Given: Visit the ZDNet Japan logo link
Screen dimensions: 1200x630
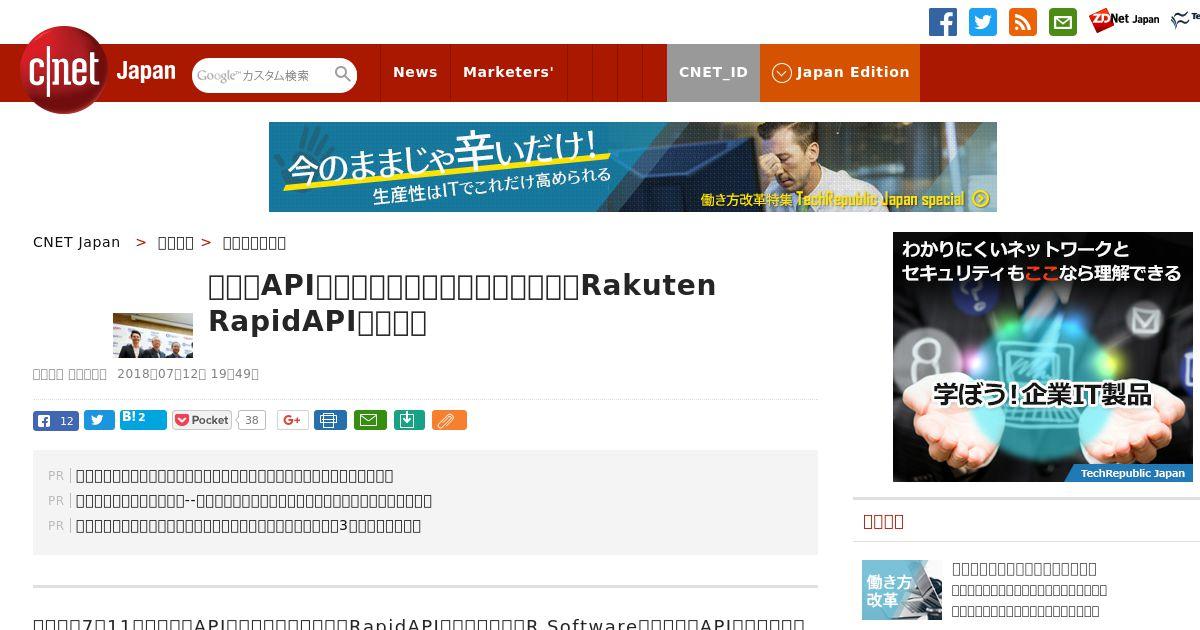Looking at the screenshot, I should pos(1124,20).
